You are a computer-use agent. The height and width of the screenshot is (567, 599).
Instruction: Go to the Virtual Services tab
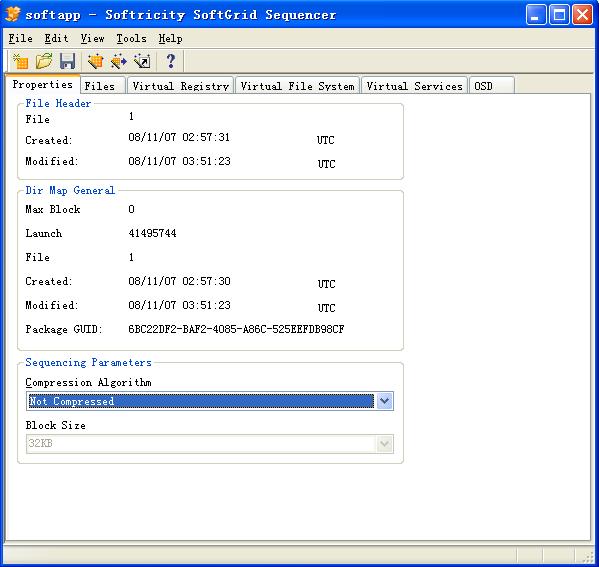414,86
